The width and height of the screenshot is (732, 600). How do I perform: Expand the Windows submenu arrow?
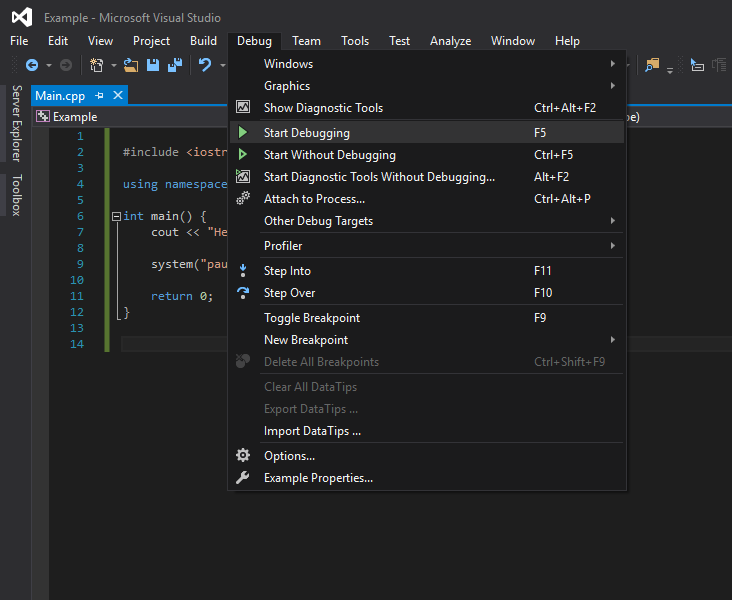click(612, 64)
